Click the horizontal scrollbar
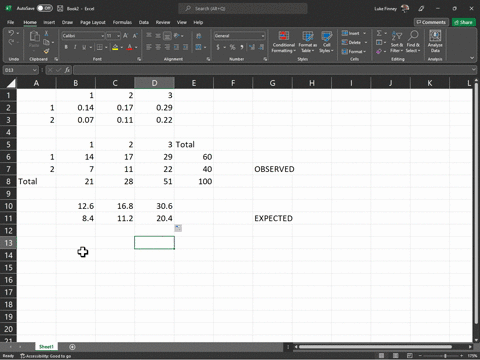Viewport: 480px width, 360px height. point(375,347)
